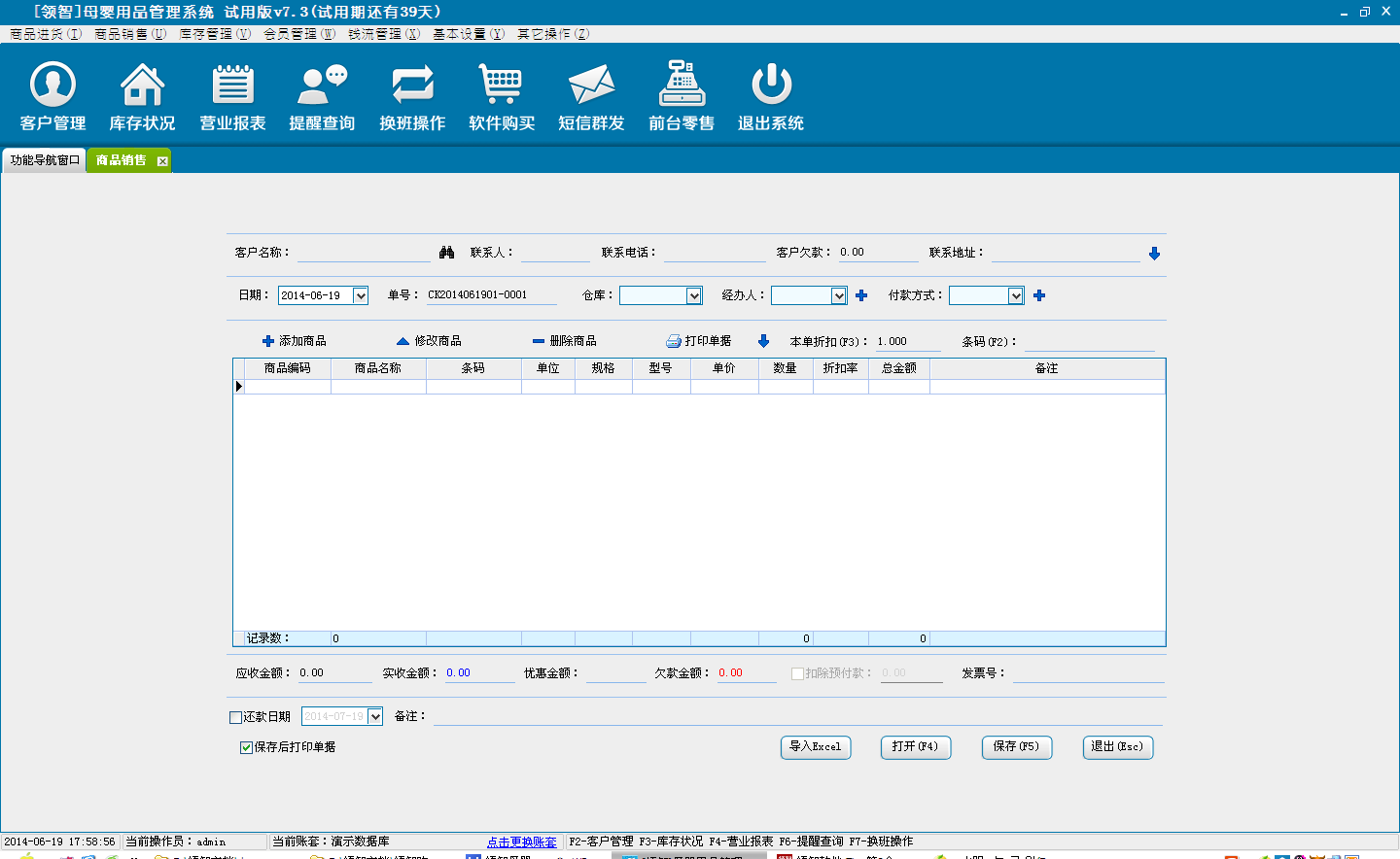This screenshot has height=859, width=1400.
Task: Uncheck 保存后打印单据 checkbox
Action: [x=246, y=747]
